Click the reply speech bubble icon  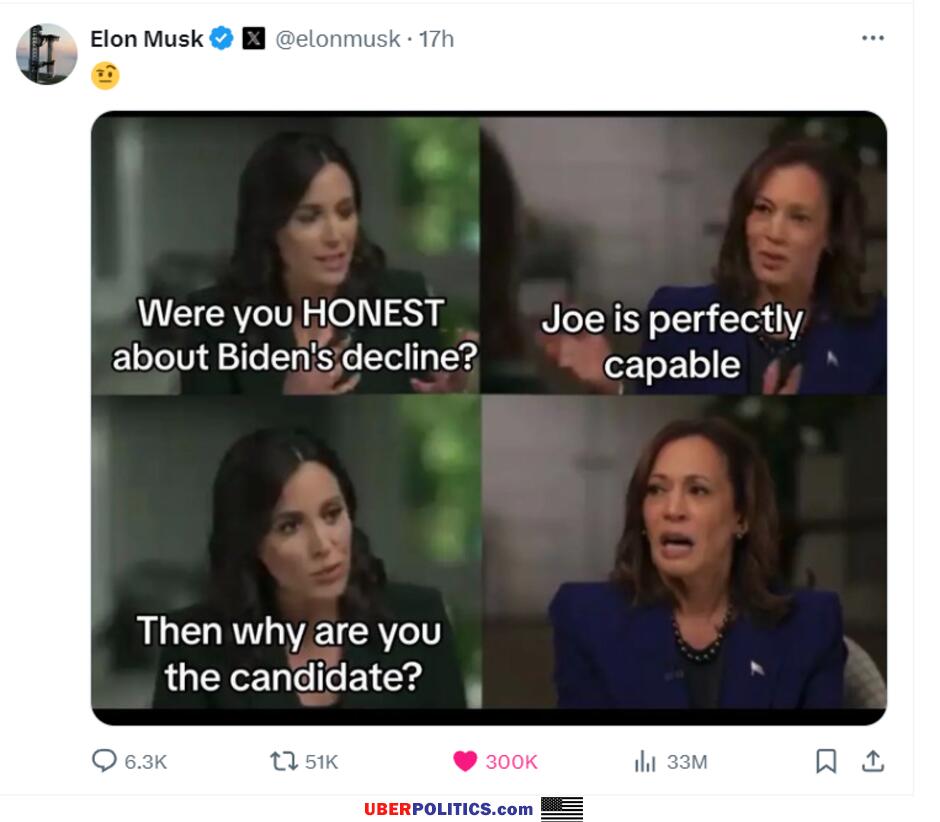[x=104, y=761]
